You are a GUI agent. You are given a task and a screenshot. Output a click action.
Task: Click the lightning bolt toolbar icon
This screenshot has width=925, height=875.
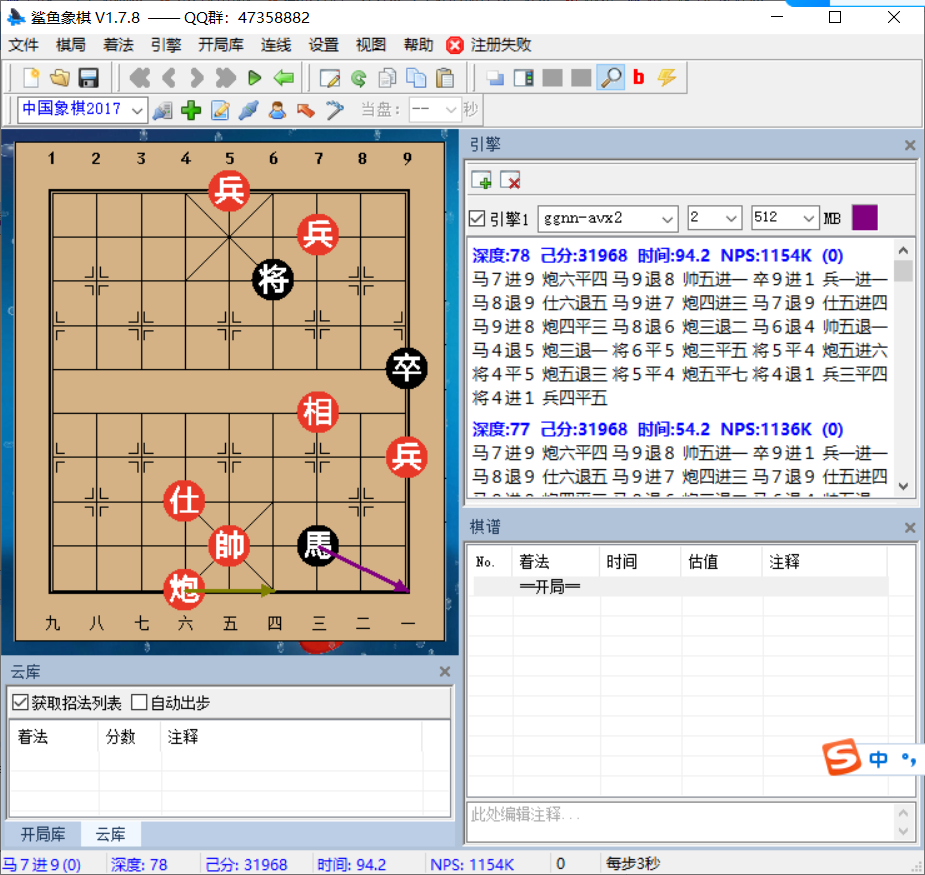666,77
